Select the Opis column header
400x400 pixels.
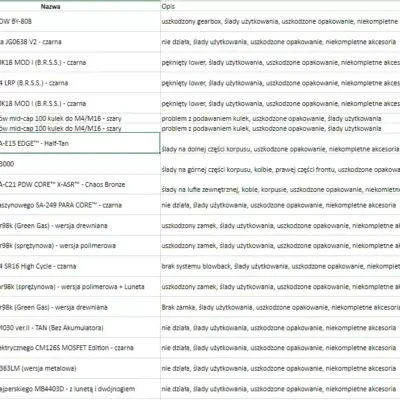(280, 6)
